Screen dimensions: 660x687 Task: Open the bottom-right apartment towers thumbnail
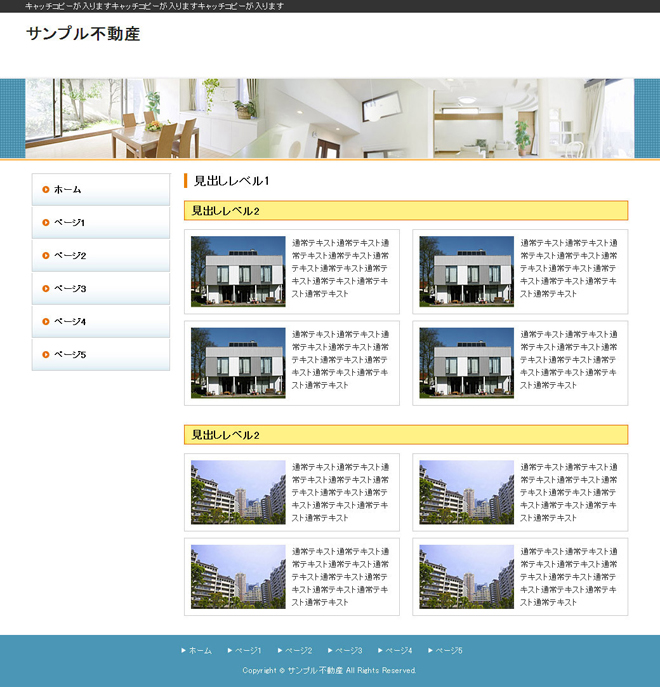coord(466,577)
